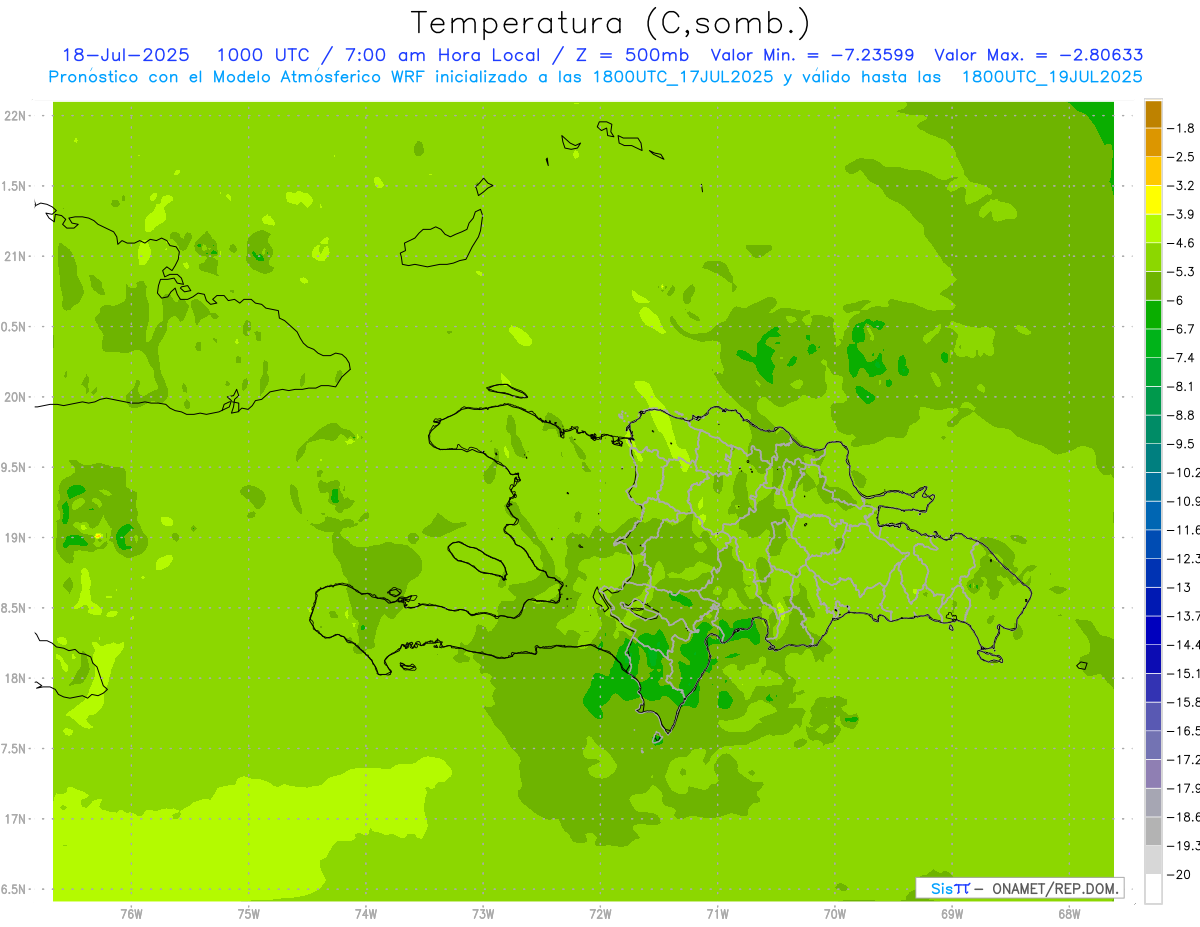This screenshot has width=1200, height=927.
Task: Click the '21N' latitude label
Action: click(16, 257)
